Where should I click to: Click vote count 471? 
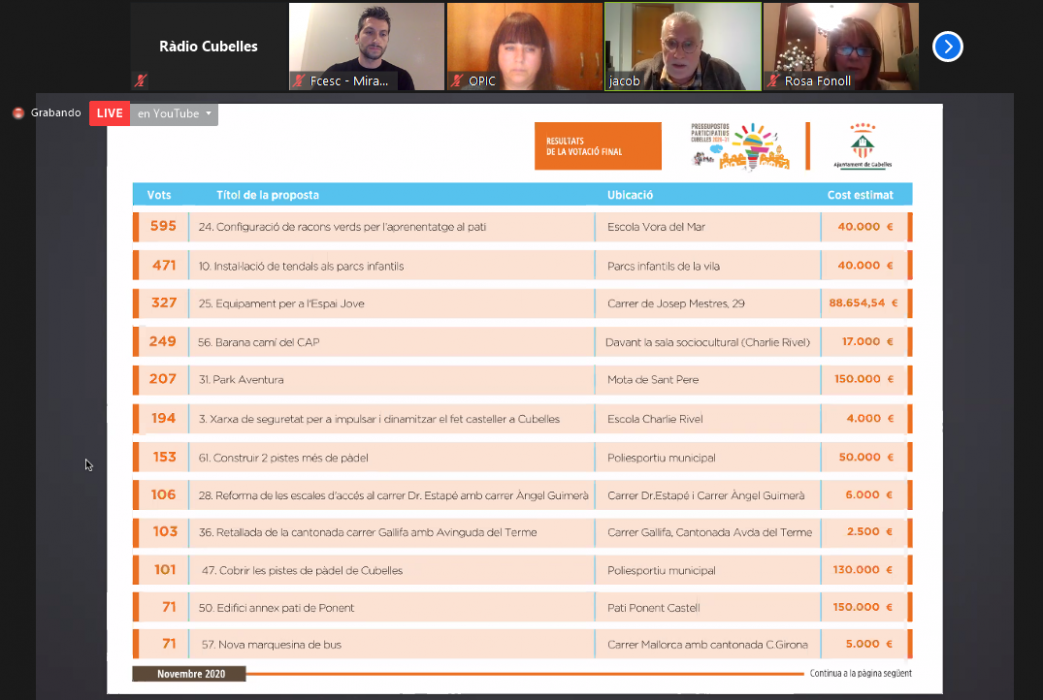[164, 265]
